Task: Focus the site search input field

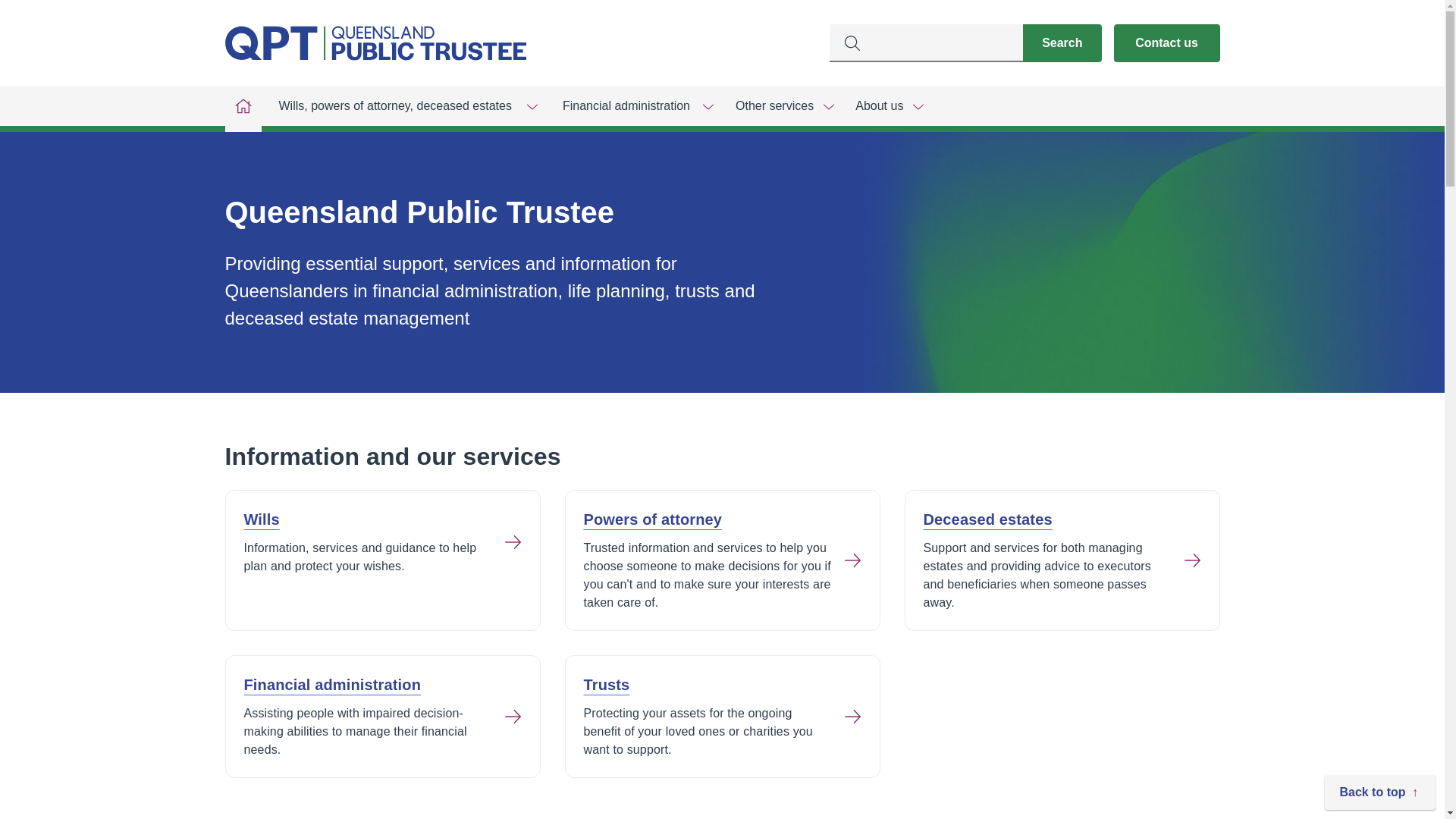Action: pos(926,43)
